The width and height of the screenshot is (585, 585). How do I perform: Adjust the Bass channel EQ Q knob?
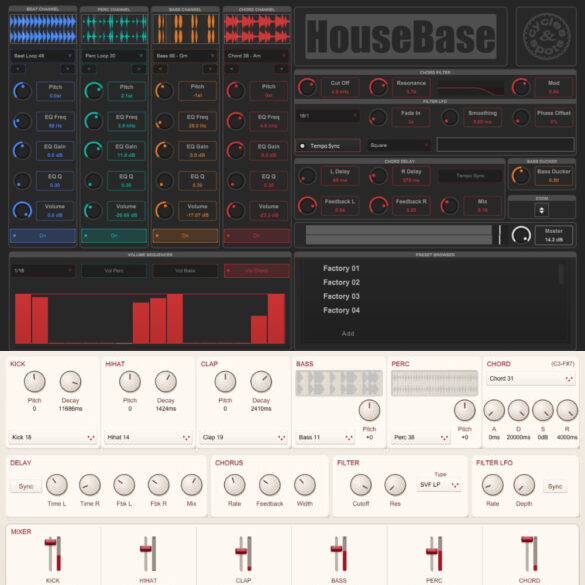pyautogui.click(x=165, y=181)
